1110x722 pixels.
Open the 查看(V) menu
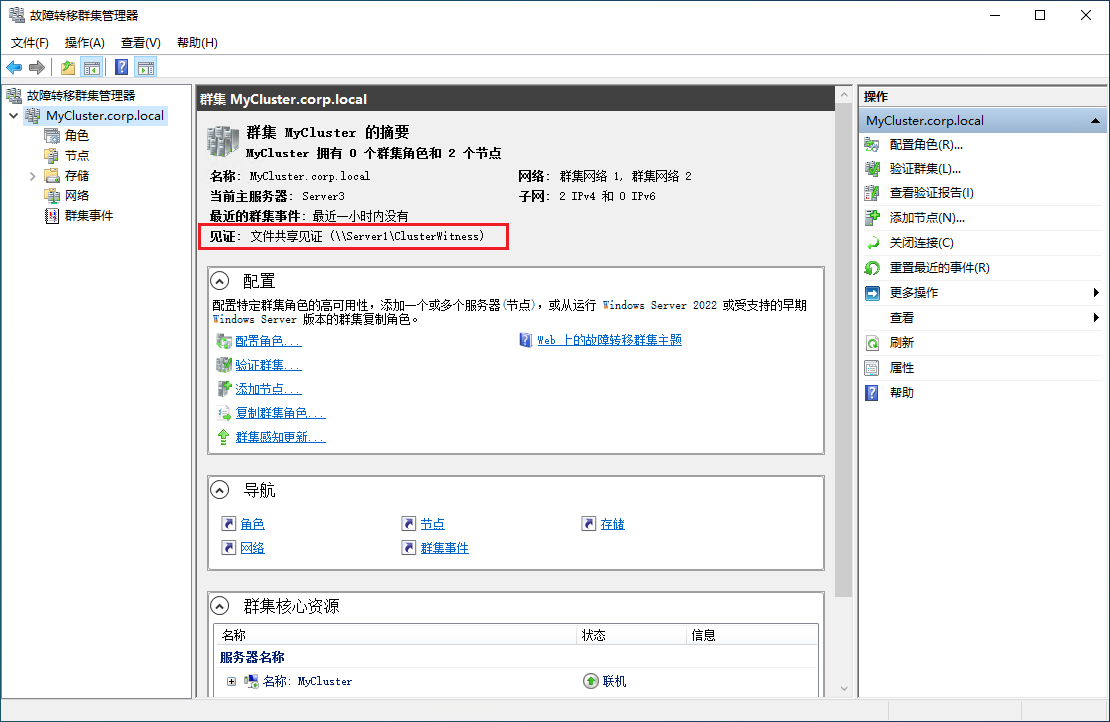tap(141, 42)
